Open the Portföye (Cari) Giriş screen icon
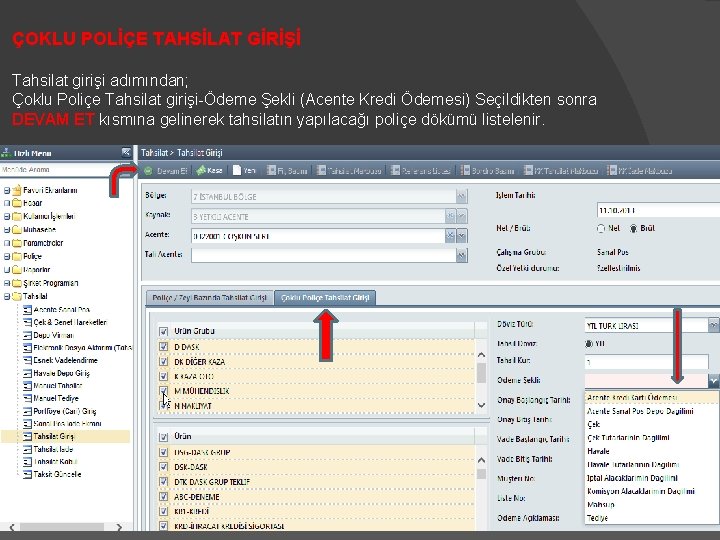The height and width of the screenshot is (540, 720). pos(28,411)
